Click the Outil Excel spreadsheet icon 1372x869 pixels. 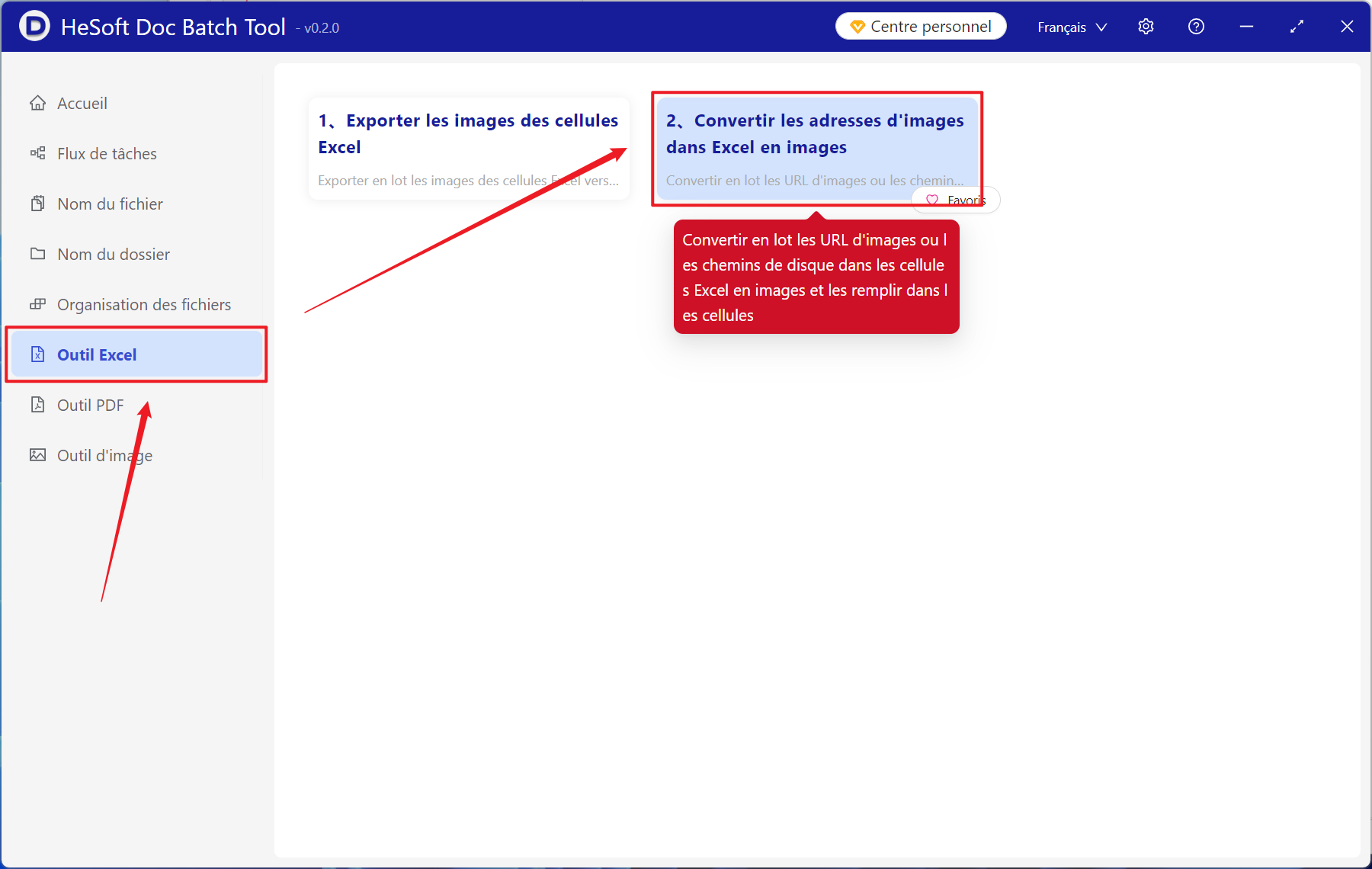tap(37, 354)
